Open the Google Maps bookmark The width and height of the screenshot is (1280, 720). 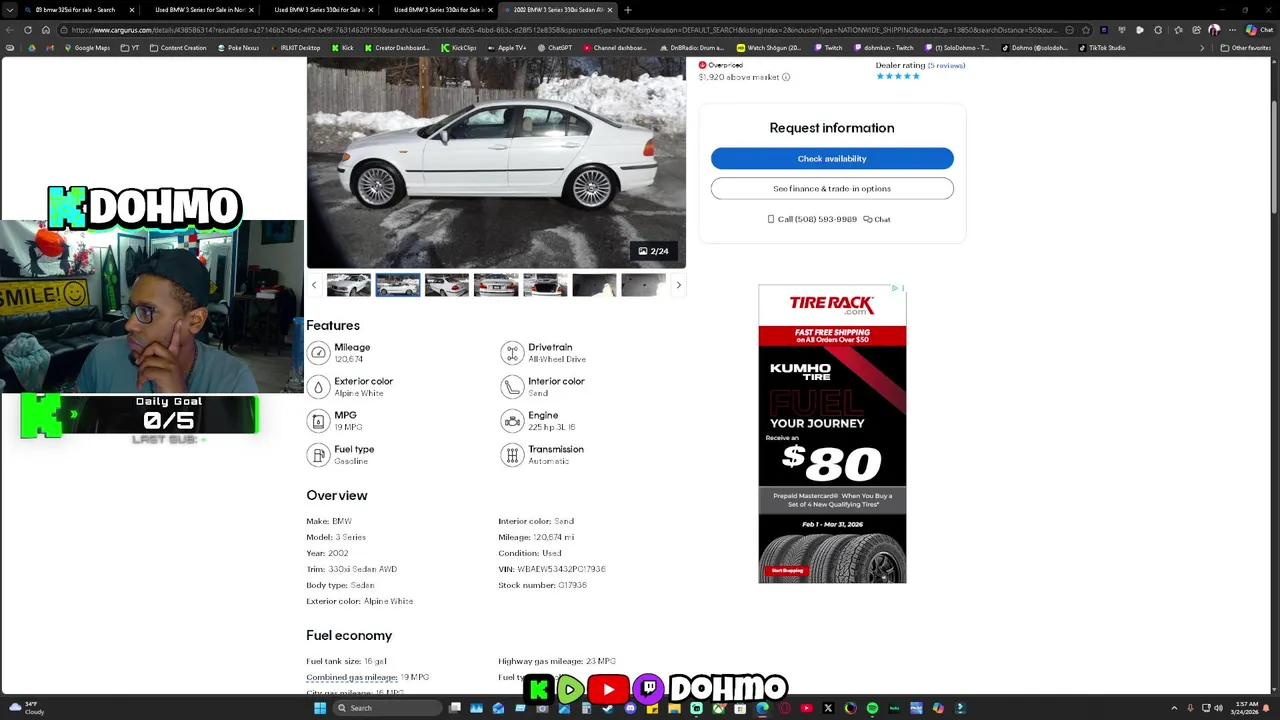[87, 48]
